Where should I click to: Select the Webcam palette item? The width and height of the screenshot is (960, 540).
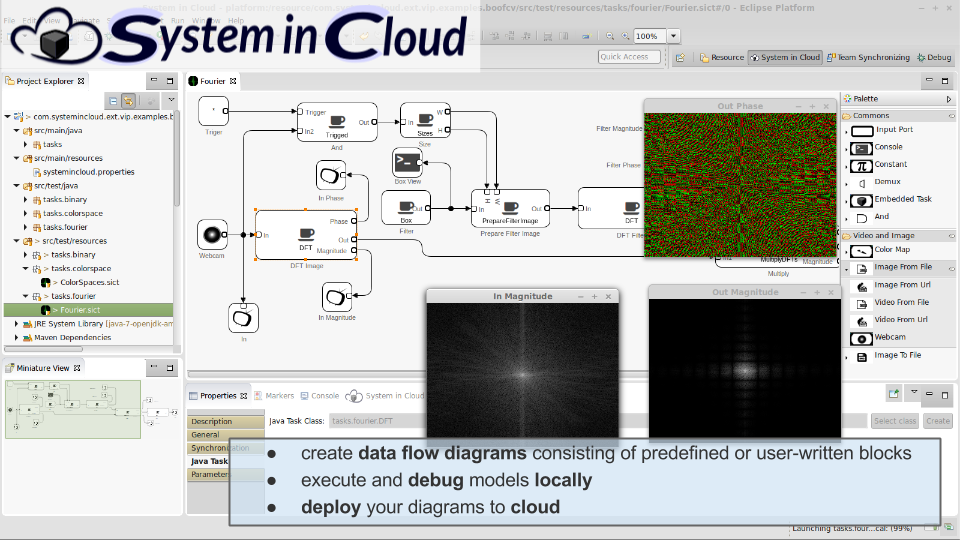click(x=878, y=337)
